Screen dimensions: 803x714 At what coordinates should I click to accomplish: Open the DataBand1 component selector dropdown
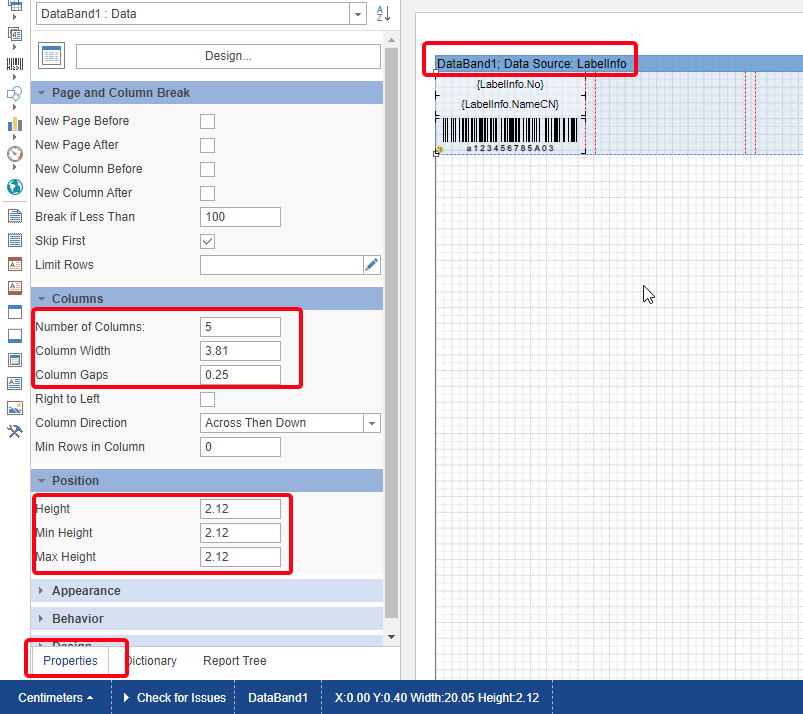point(357,13)
